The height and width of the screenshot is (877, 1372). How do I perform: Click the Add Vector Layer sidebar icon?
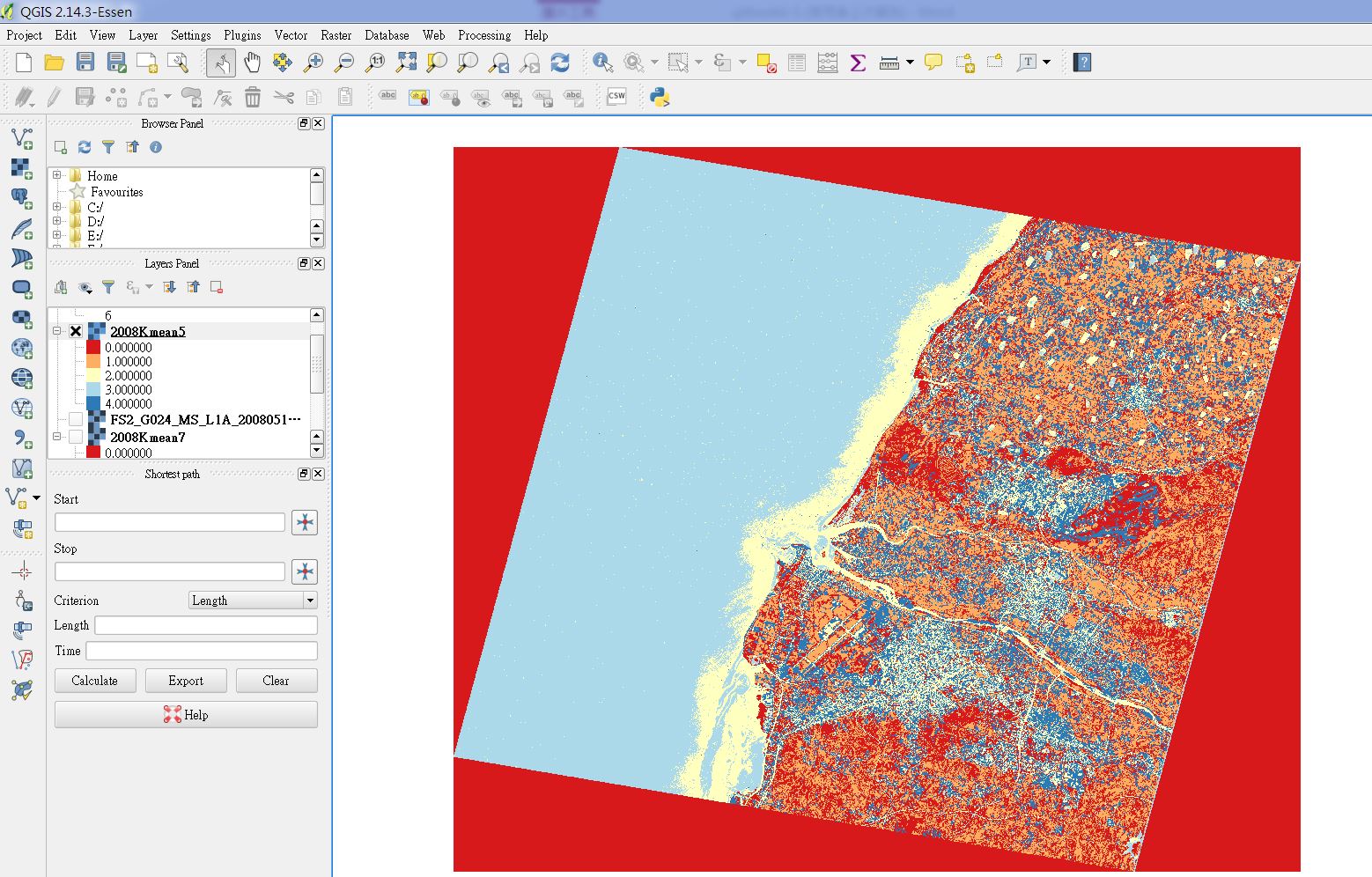coord(22,137)
